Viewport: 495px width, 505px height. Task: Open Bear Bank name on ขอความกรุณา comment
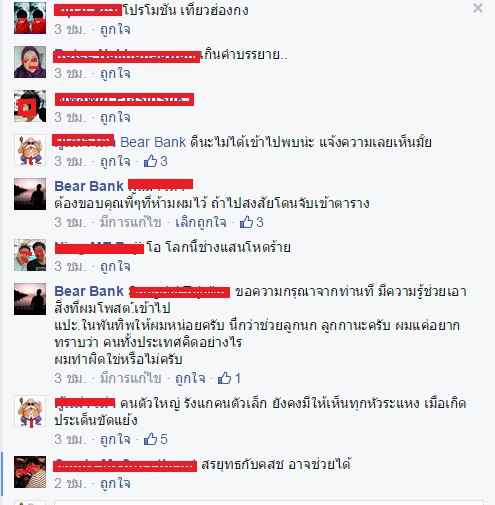[89, 291]
